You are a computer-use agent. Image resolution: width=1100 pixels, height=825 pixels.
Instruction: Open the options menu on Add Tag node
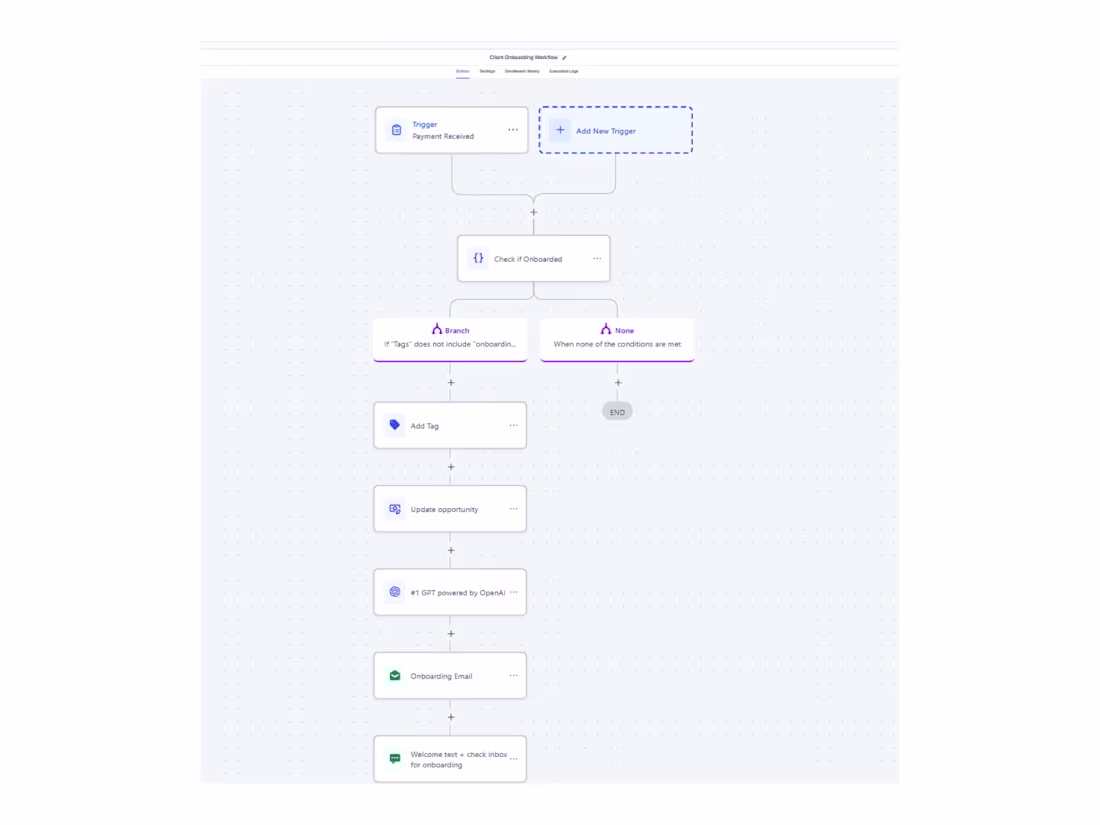click(x=513, y=425)
